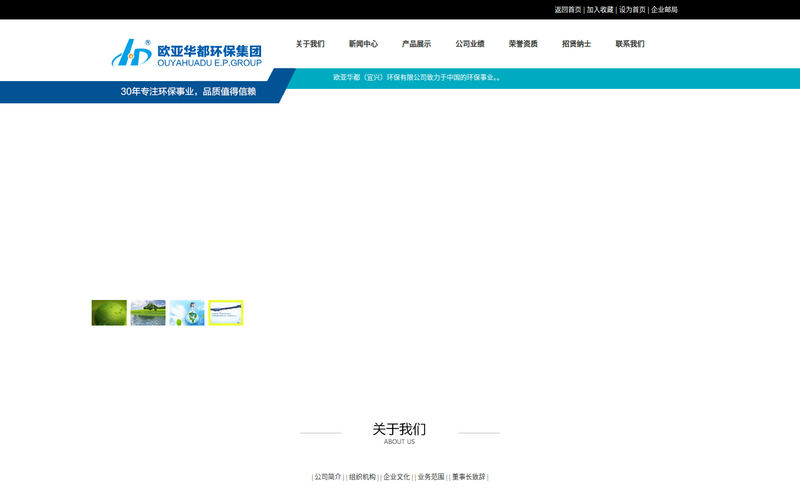
Task: Open the 荣誉资质 navigation menu
Action: click(523, 44)
